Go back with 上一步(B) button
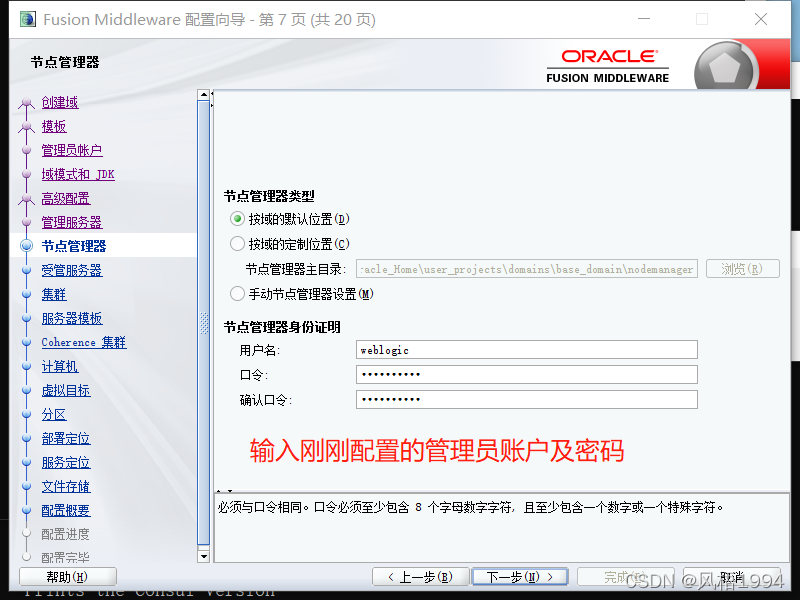The image size is (800, 600). [x=420, y=577]
